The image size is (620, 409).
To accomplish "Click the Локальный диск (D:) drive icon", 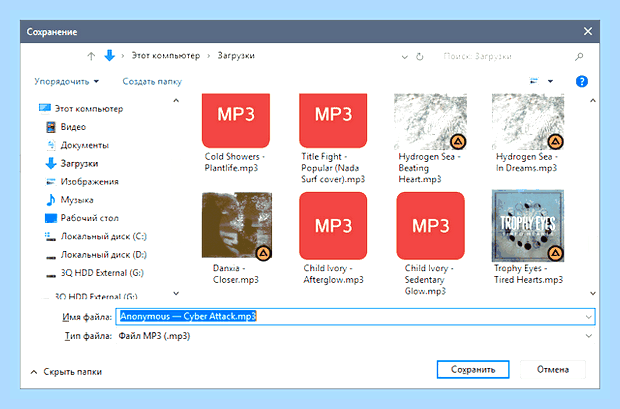I will (x=51, y=256).
